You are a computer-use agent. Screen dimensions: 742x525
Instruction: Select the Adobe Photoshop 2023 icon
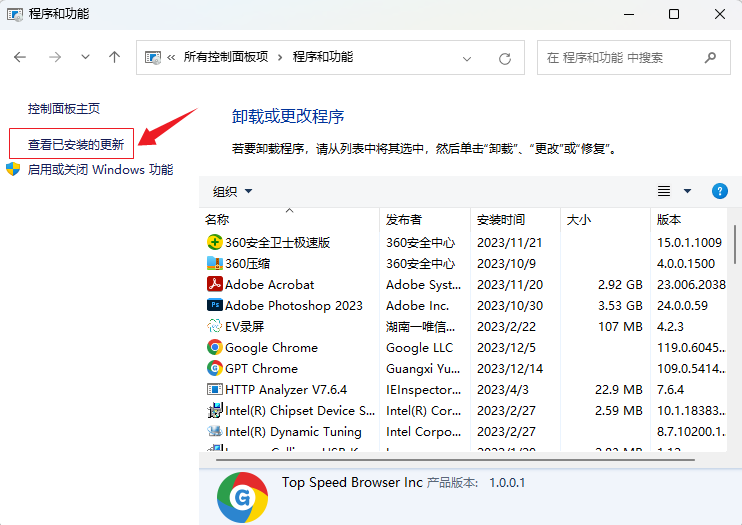coord(214,305)
